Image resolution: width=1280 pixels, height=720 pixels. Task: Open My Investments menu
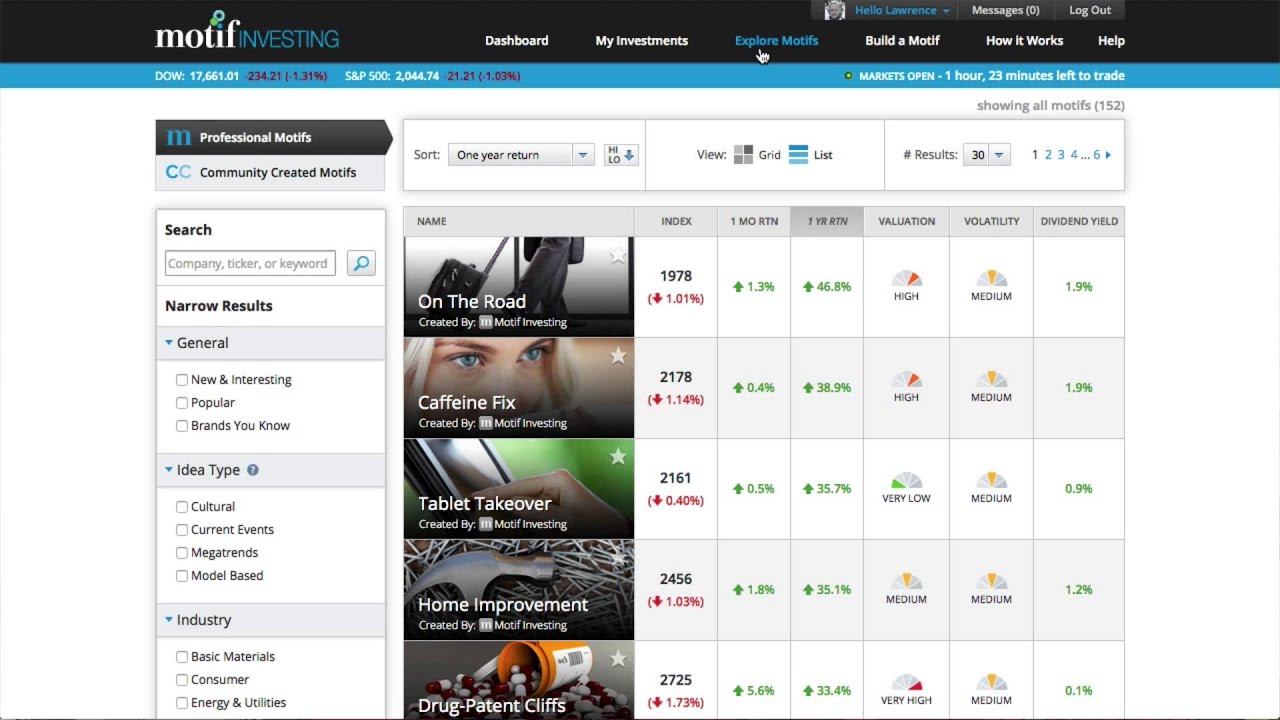click(x=642, y=41)
